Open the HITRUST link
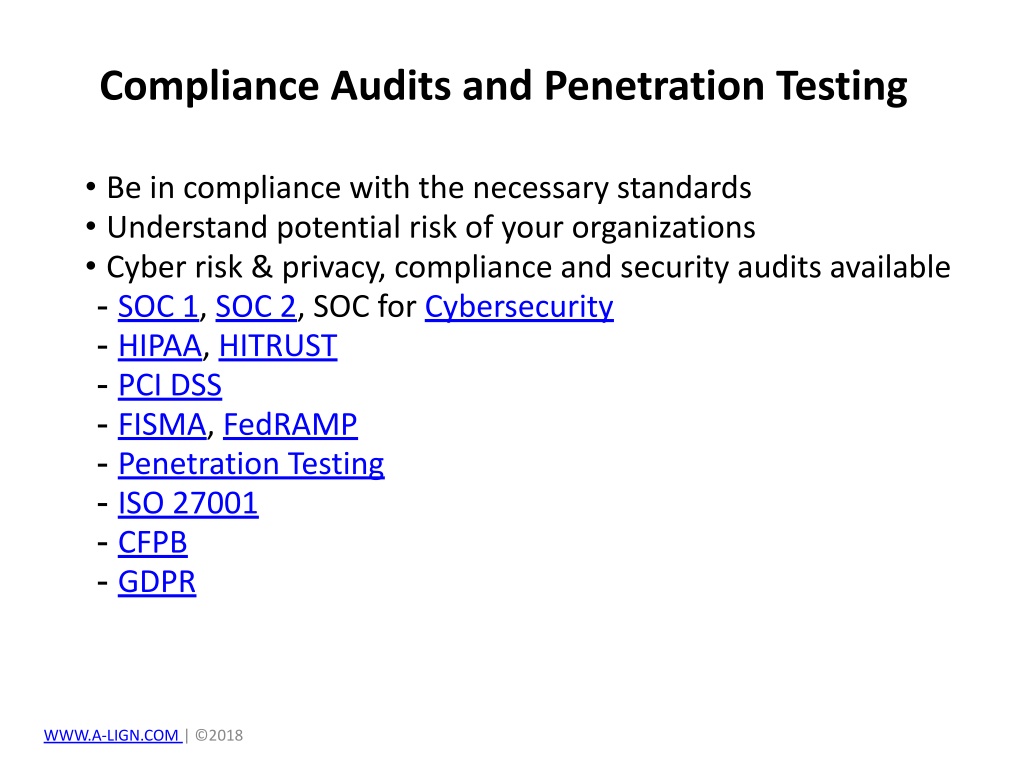 click(278, 346)
